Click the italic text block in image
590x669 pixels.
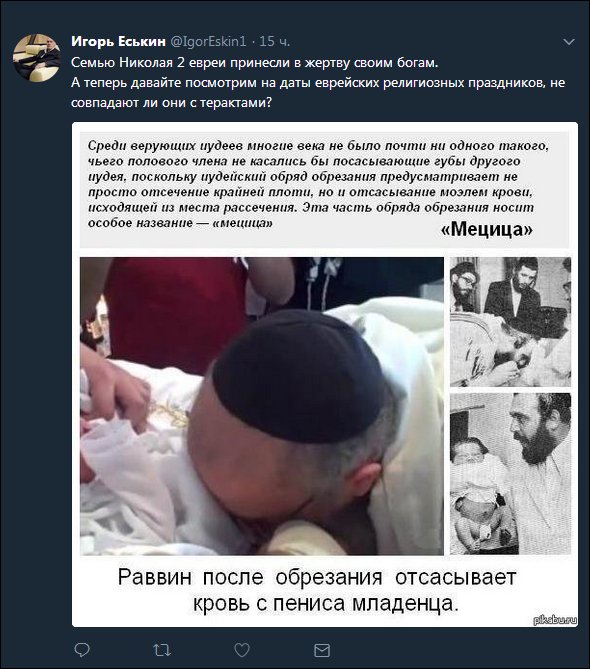318,184
